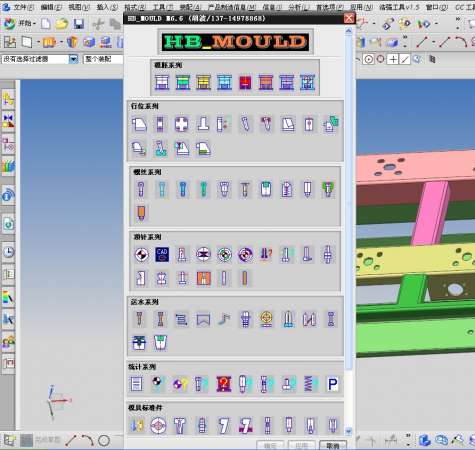Open the 浩强工具v1.5 menu
Screen dimensions: 475x450
(399, 7)
